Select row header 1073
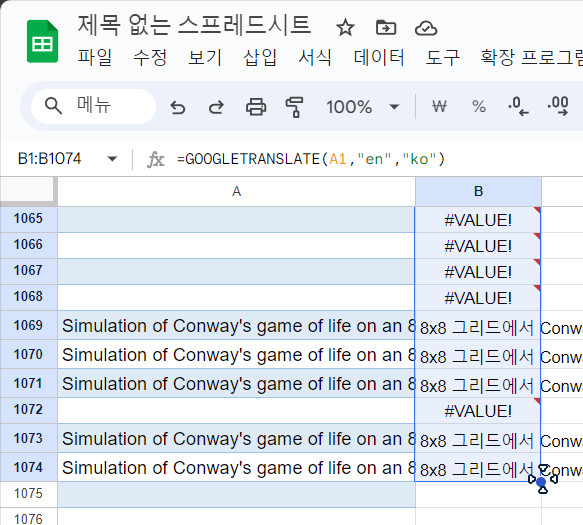583x525 pixels. (28, 438)
